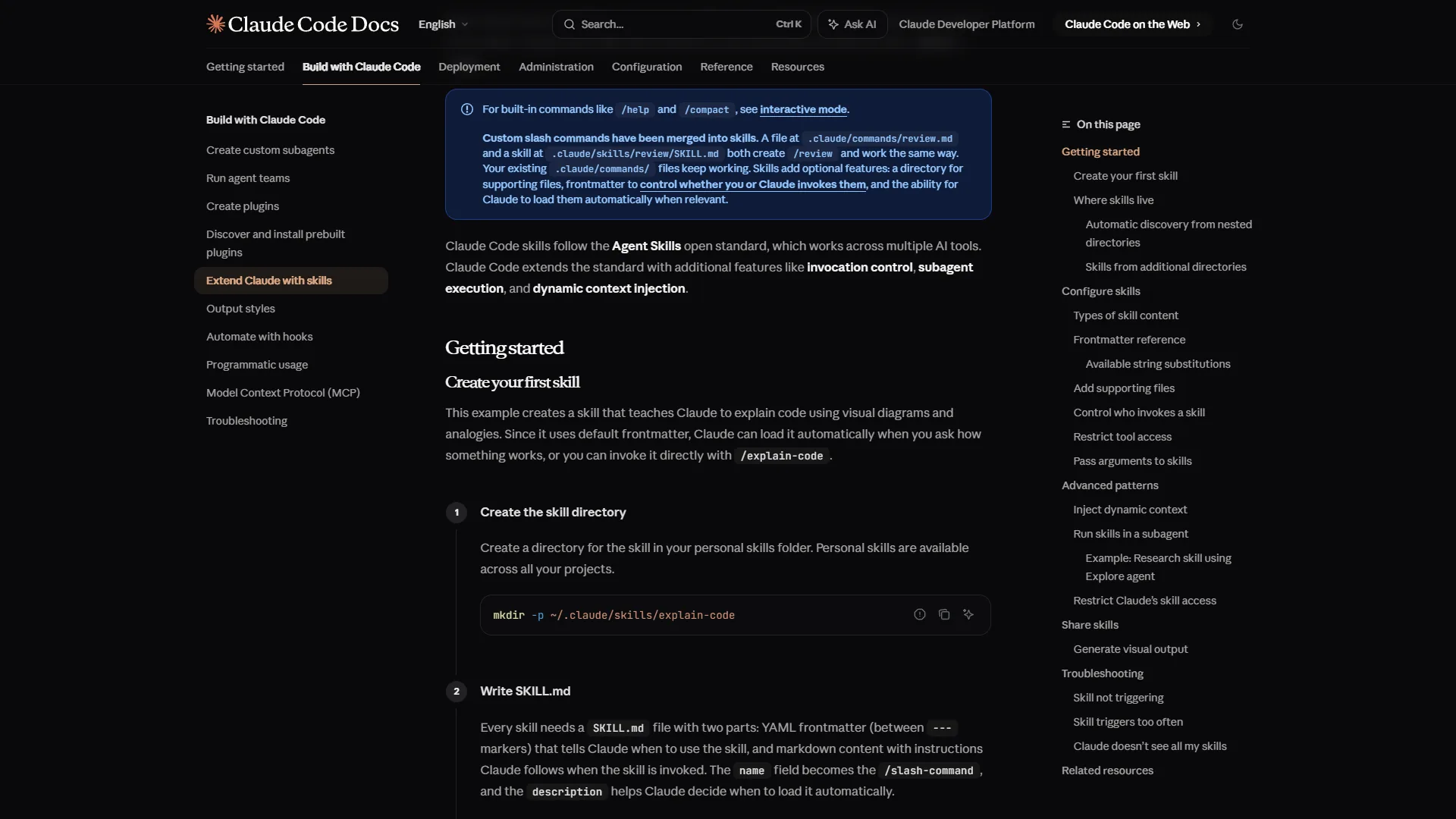Jump to Restrict Claude's skill access
Viewport: 1456px width, 819px height.
(x=1144, y=601)
